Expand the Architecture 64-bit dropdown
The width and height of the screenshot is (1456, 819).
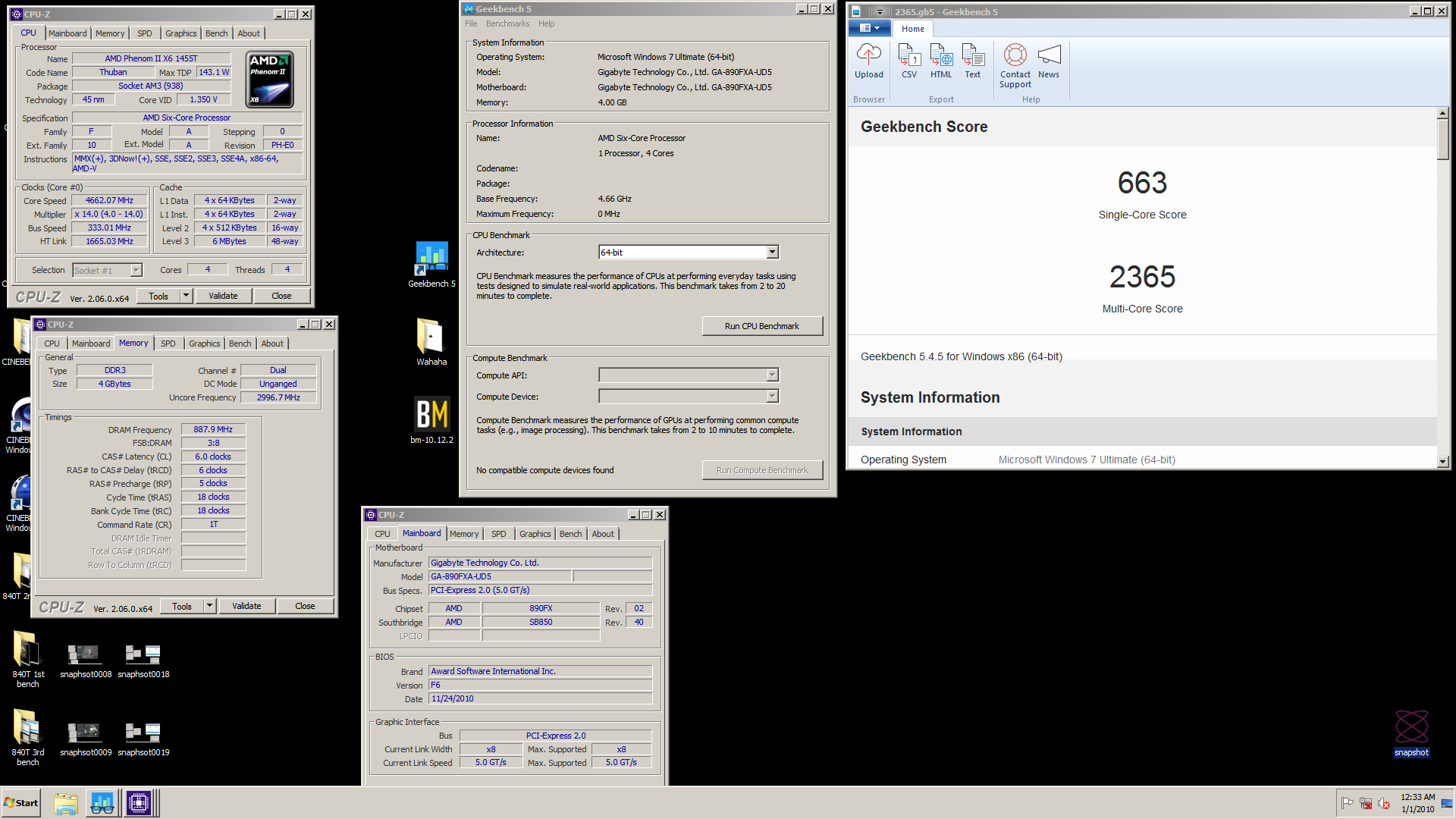[x=772, y=252]
